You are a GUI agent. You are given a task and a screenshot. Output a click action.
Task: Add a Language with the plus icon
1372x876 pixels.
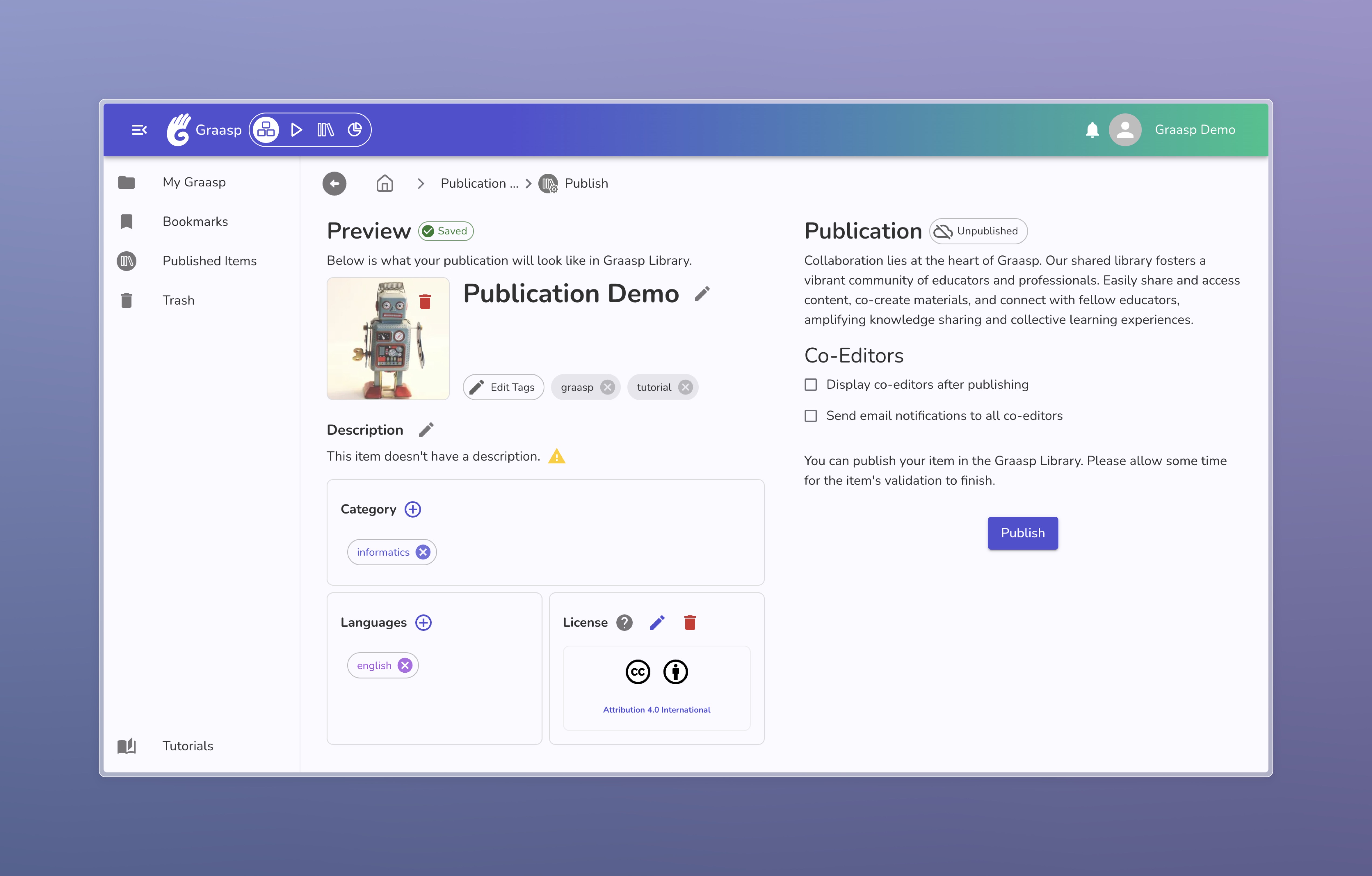(x=424, y=622)
